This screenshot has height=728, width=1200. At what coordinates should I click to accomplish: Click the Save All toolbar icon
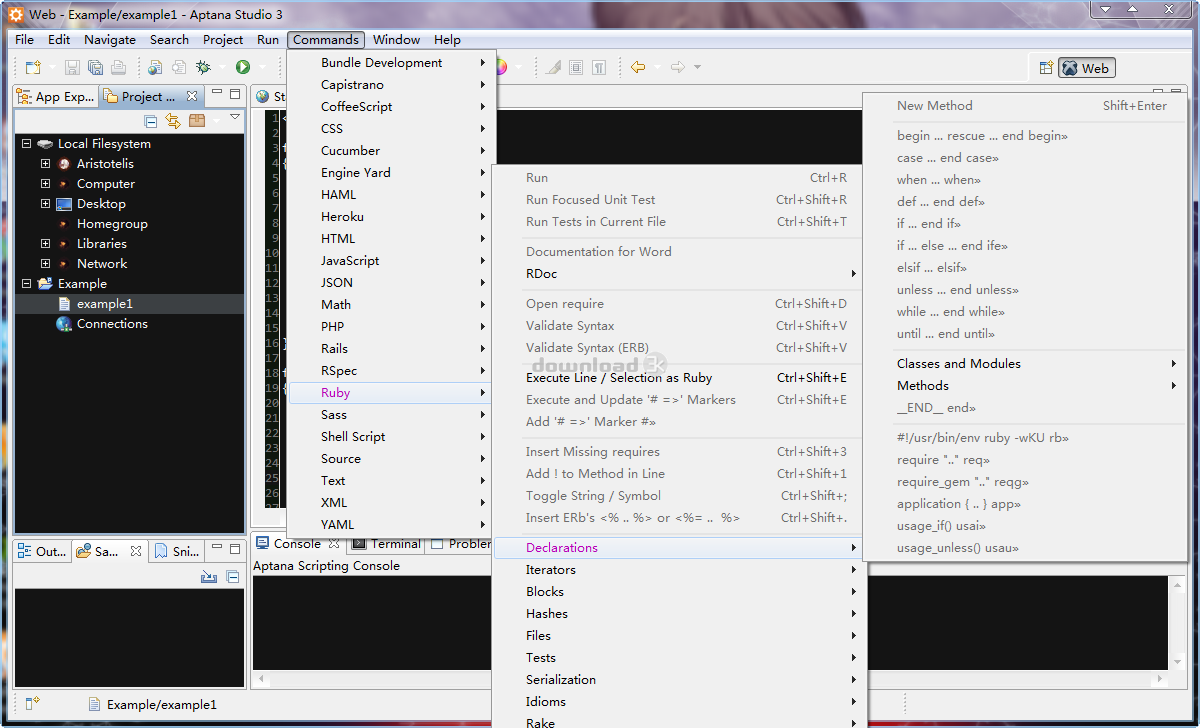[x=95, y=67]
